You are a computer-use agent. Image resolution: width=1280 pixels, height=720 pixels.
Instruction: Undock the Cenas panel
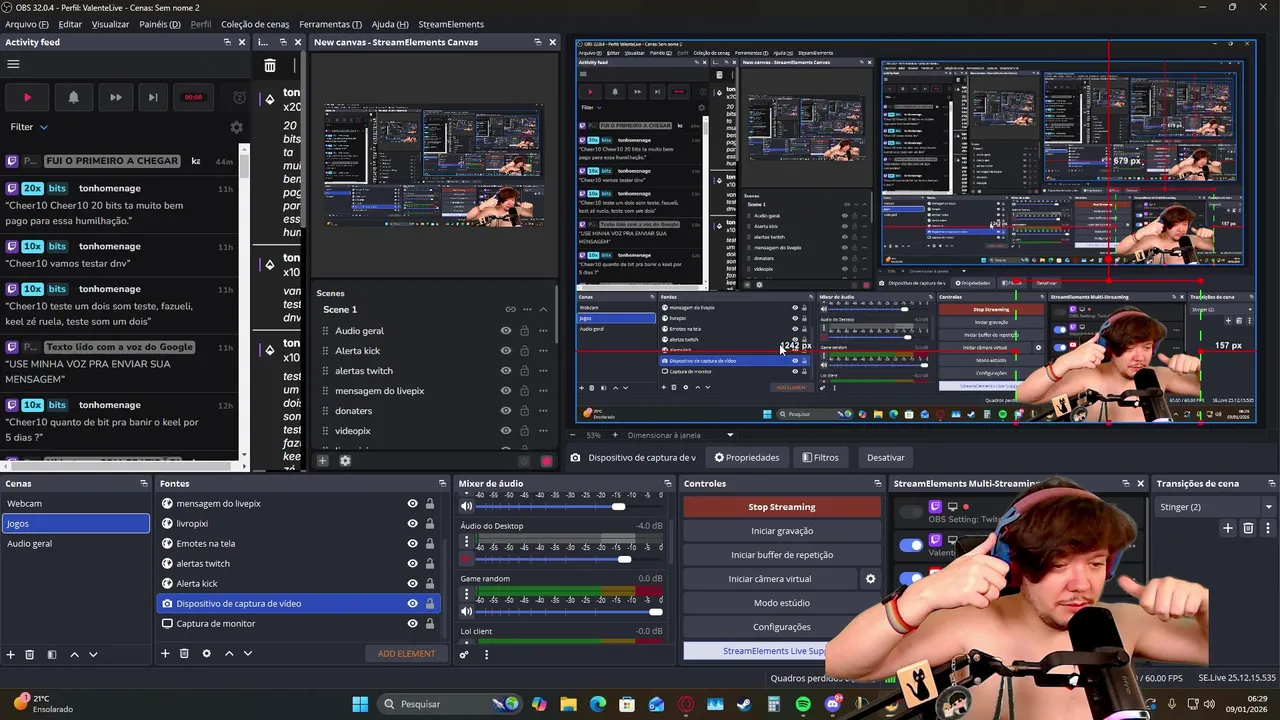144,484
